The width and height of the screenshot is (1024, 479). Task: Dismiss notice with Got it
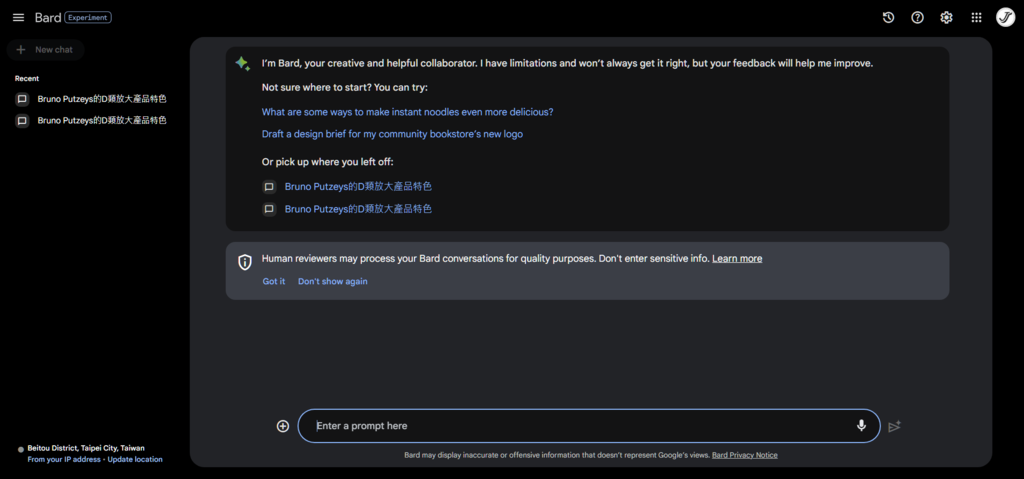click(274, 282)
